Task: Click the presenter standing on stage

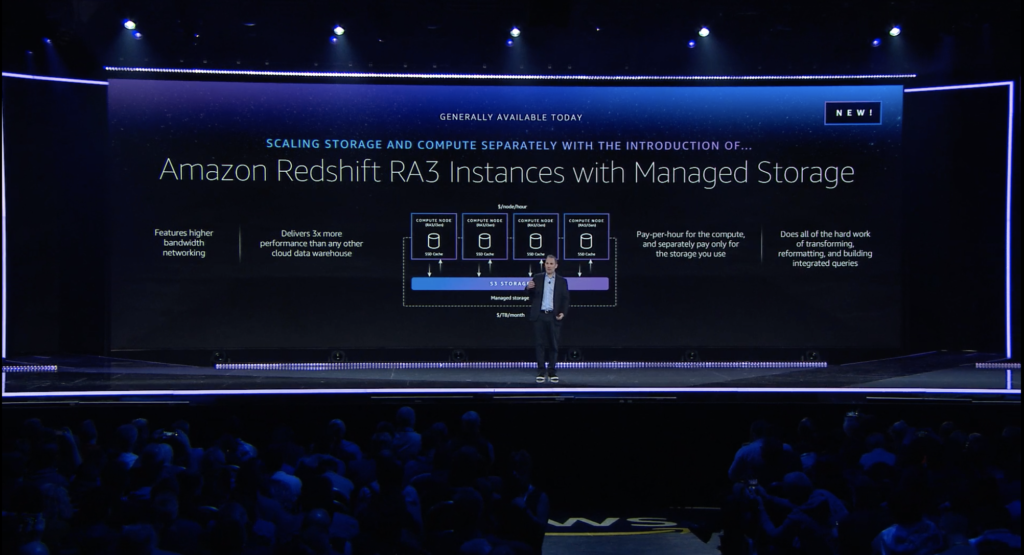Action: [x=548, y=318]
